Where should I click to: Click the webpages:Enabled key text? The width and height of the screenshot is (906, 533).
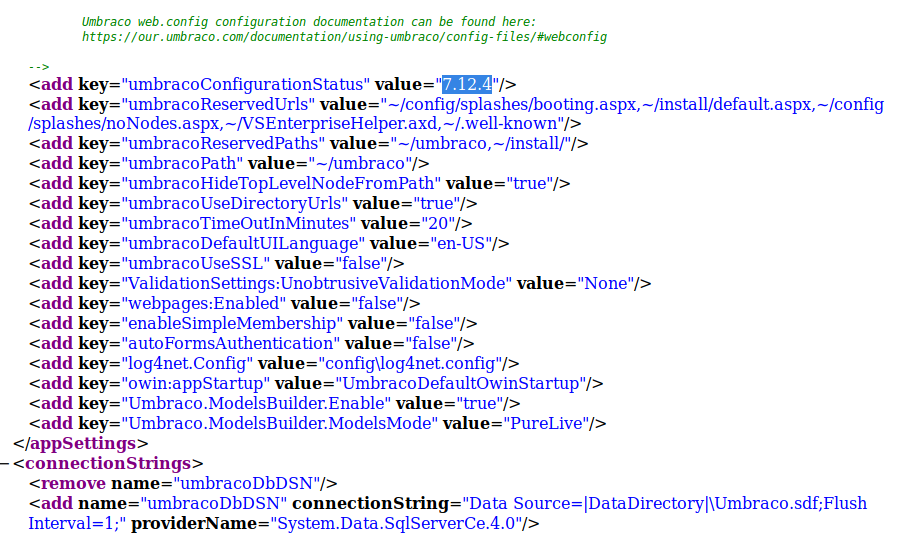click(x=203, y=304)
